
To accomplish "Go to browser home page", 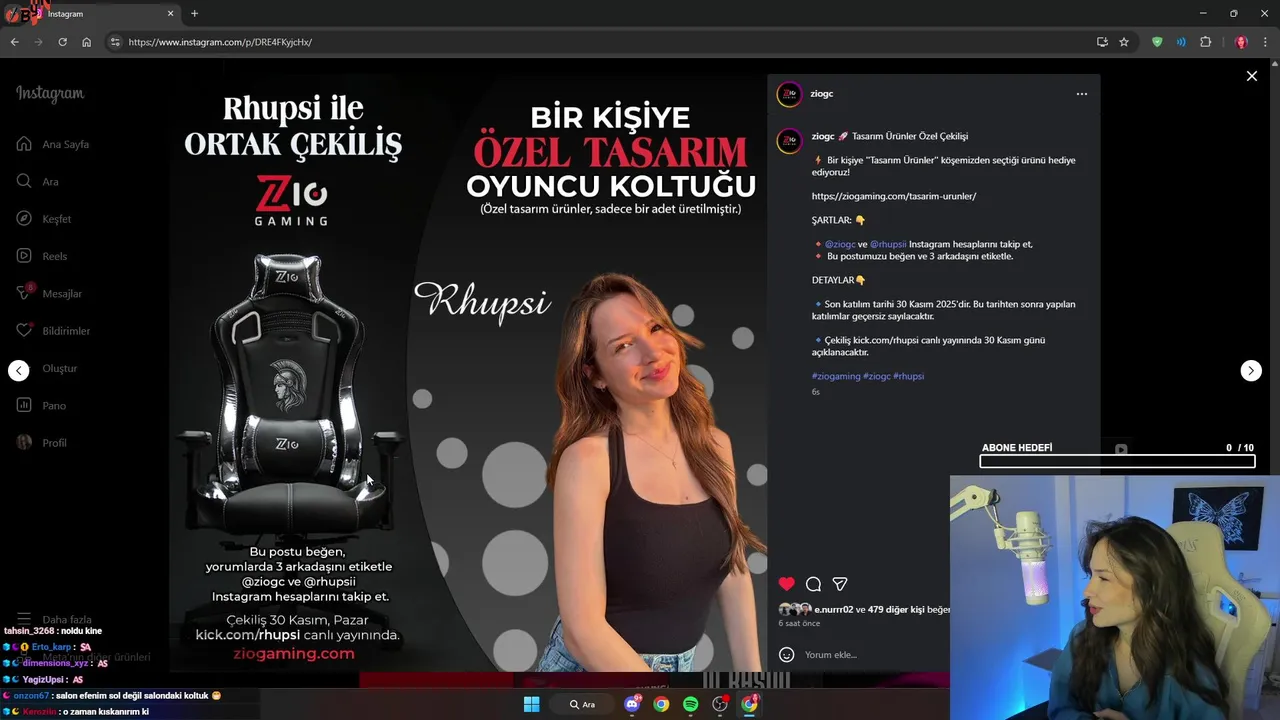I will pyautogui.click(x=86, y=42).
